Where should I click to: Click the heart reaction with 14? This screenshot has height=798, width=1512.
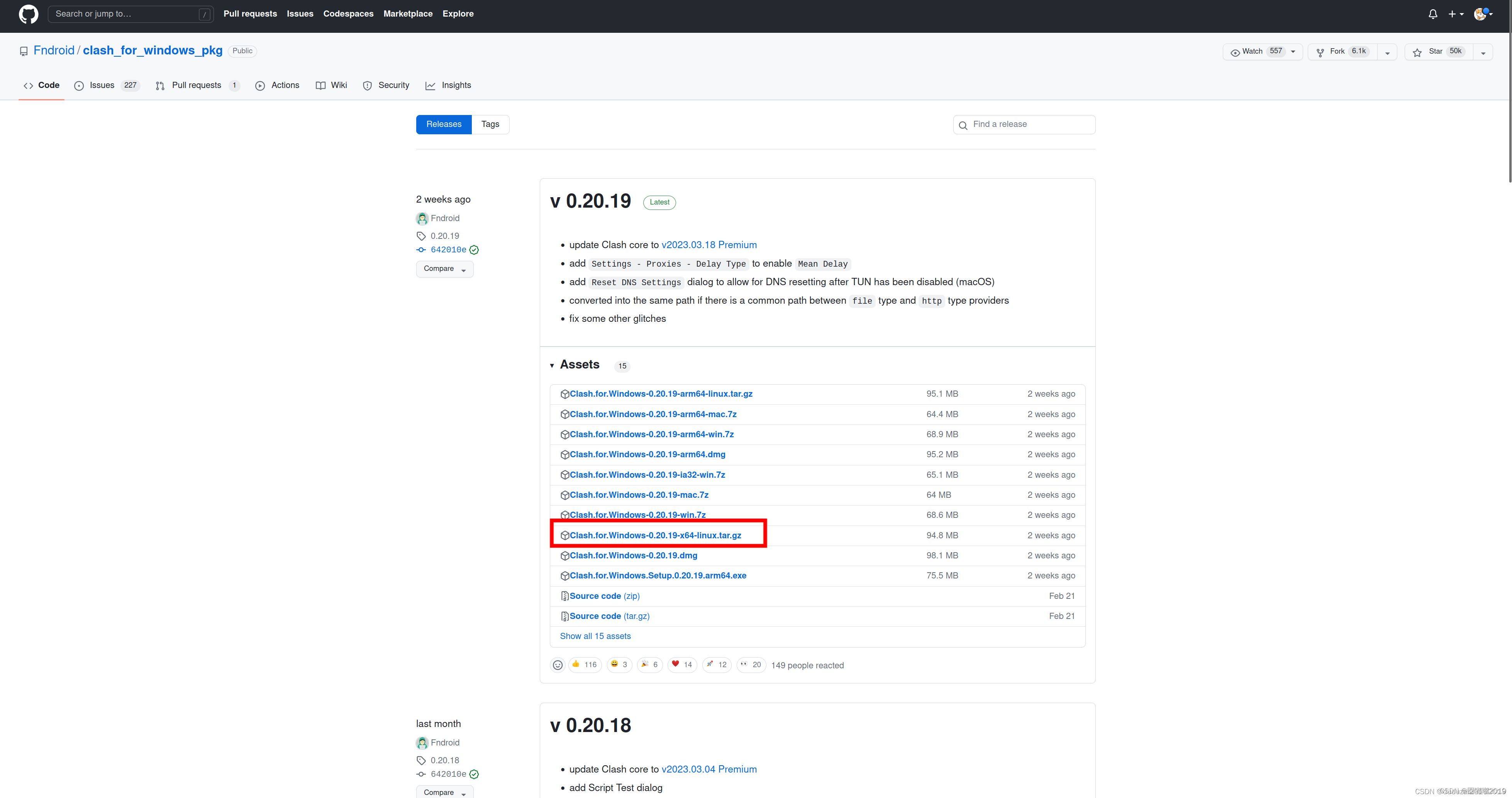point(682,665)
